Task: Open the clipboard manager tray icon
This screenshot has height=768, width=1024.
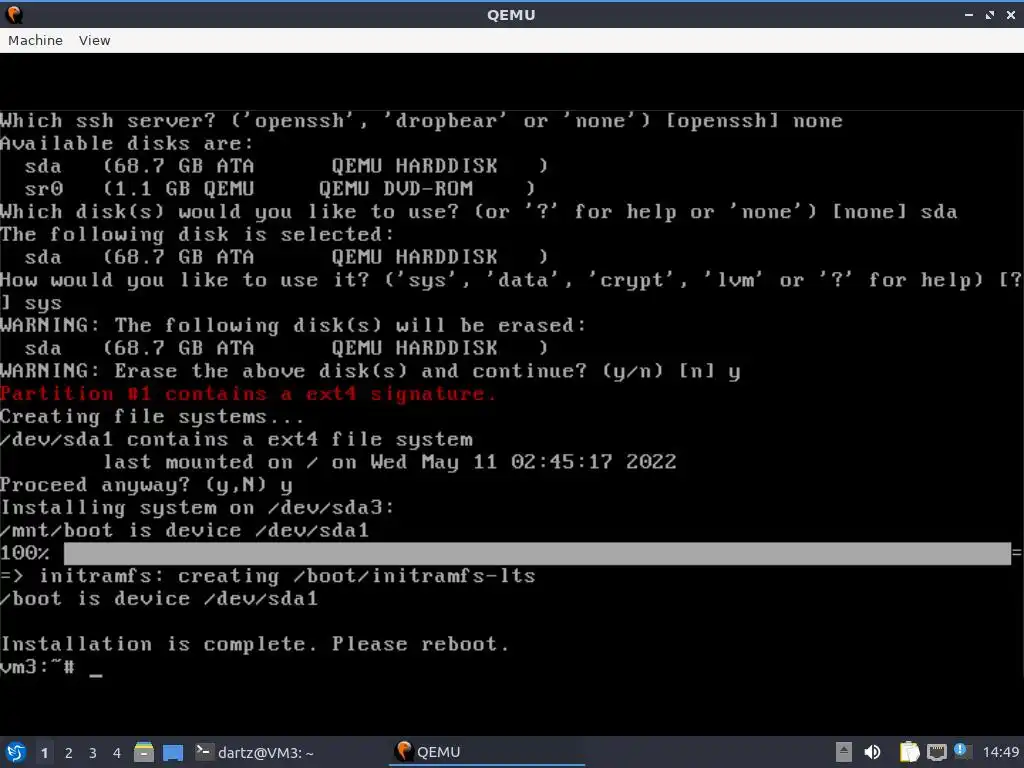Action: click(x=908, y=752)
